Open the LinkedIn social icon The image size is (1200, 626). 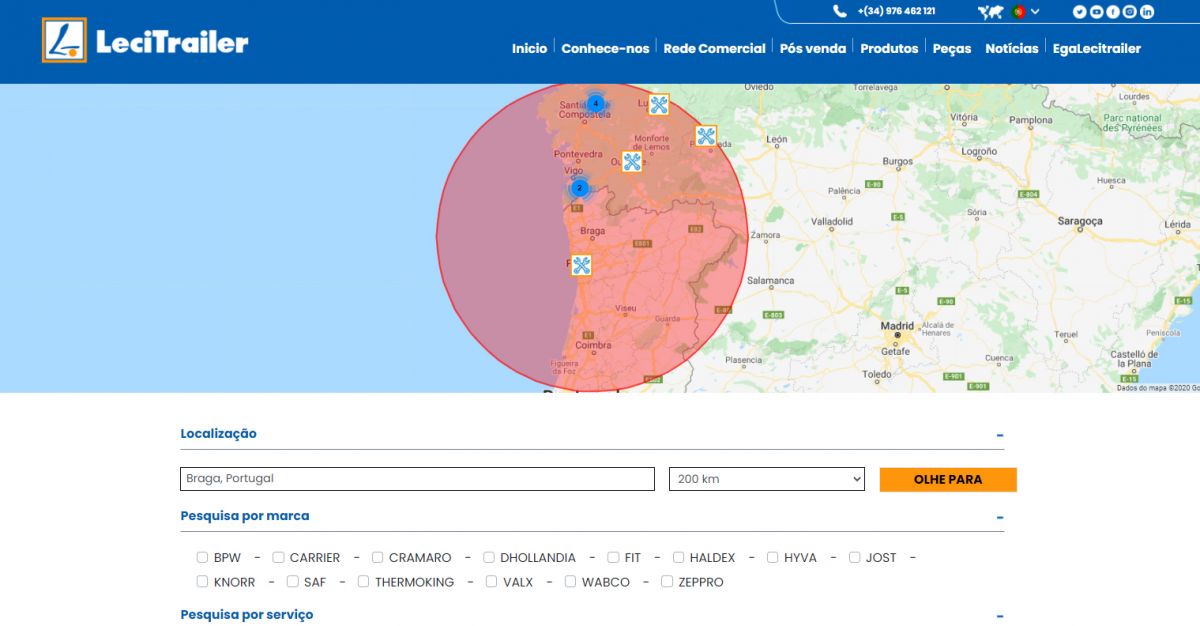1147,12
